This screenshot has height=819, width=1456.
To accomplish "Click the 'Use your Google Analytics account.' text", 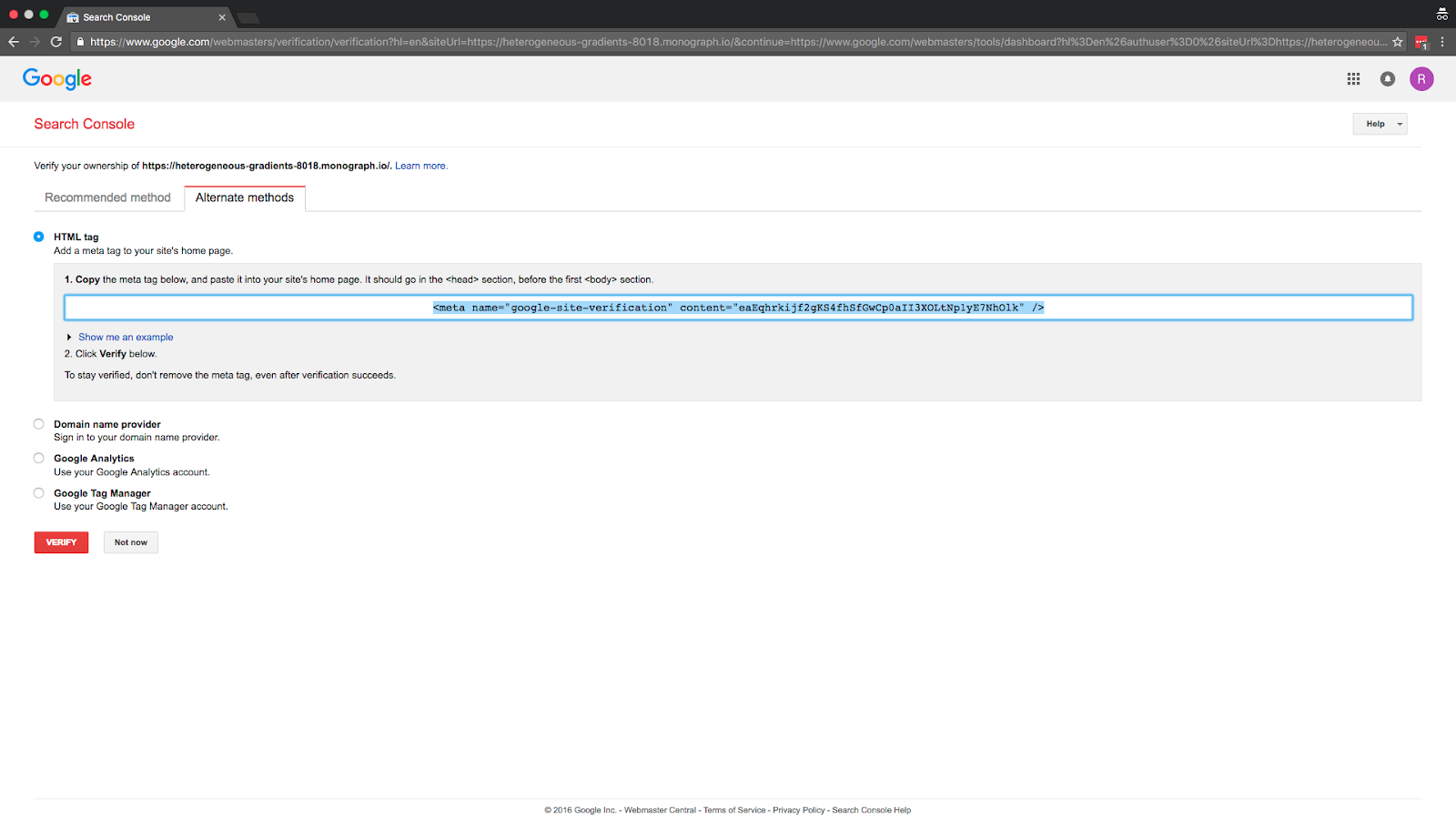I will [x=132, y=473].
